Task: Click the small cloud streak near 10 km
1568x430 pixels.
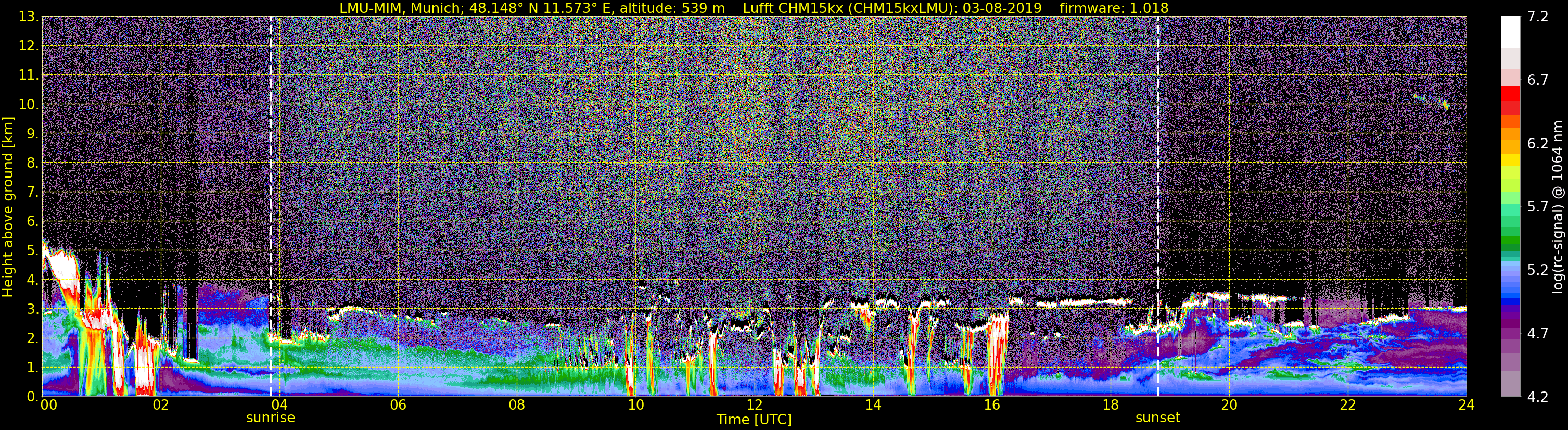Action: point(1432,102)
